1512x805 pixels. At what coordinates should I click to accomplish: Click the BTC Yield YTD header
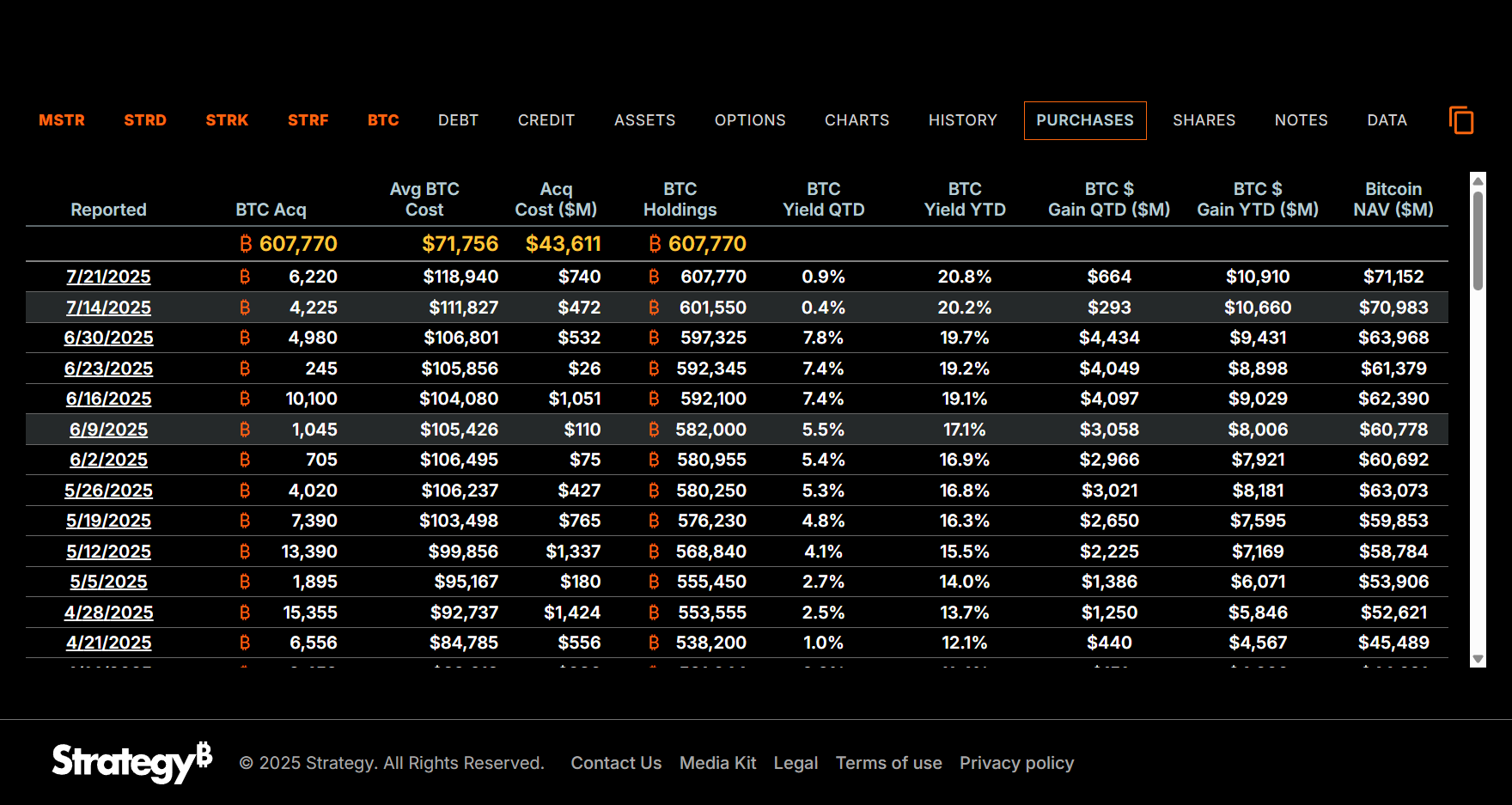click(x=965, y=199)
